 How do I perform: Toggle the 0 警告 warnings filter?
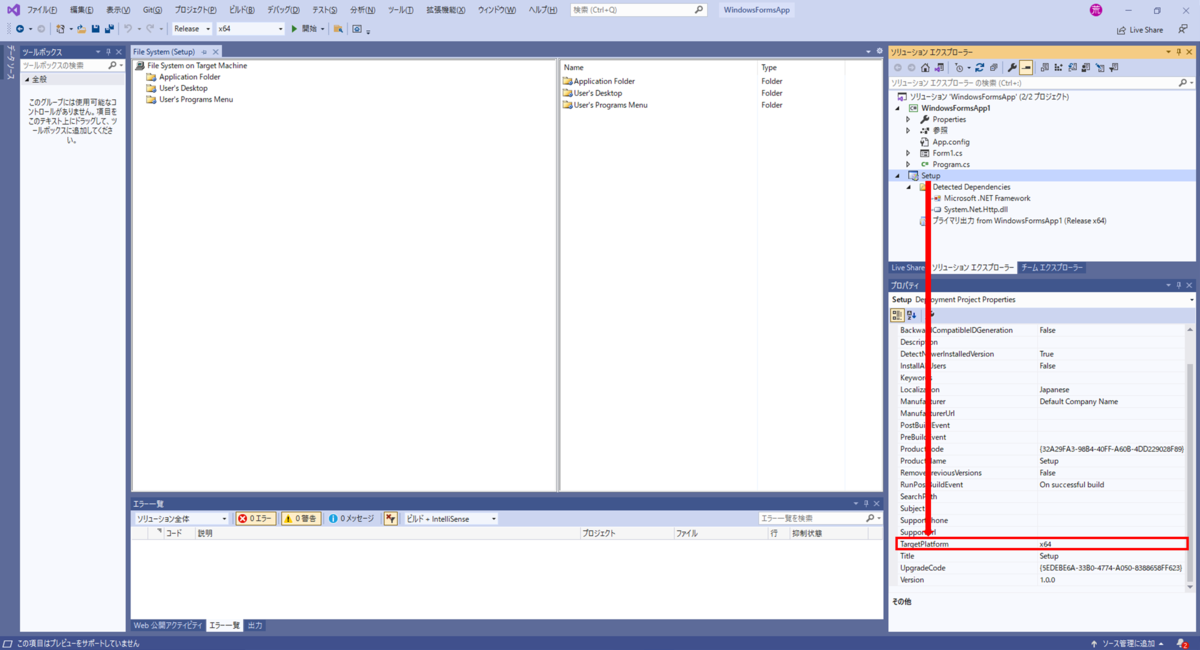click(x=301, y=519)
